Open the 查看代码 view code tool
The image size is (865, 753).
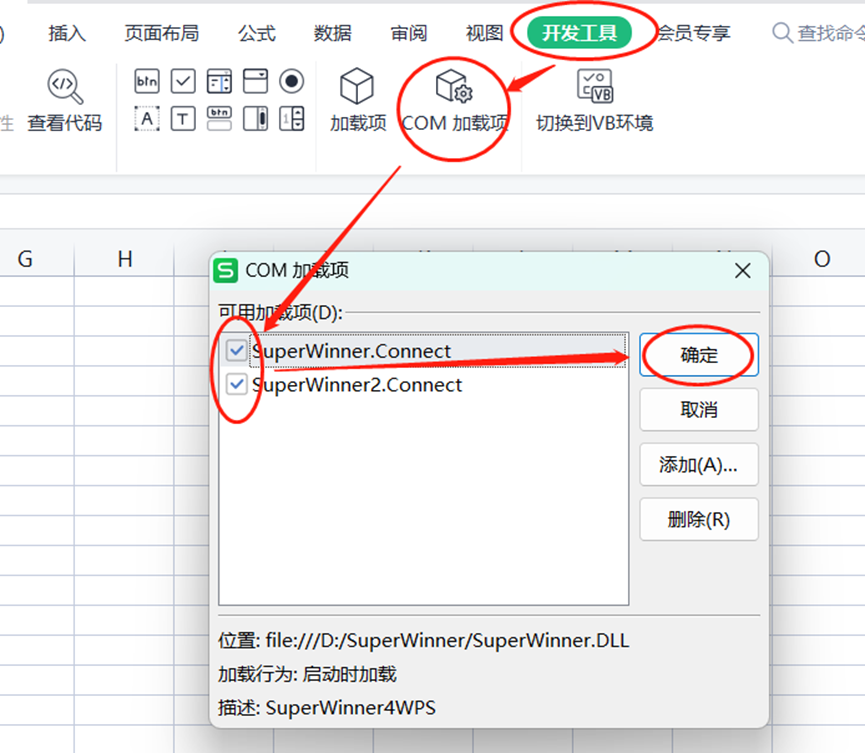[65, 100]
